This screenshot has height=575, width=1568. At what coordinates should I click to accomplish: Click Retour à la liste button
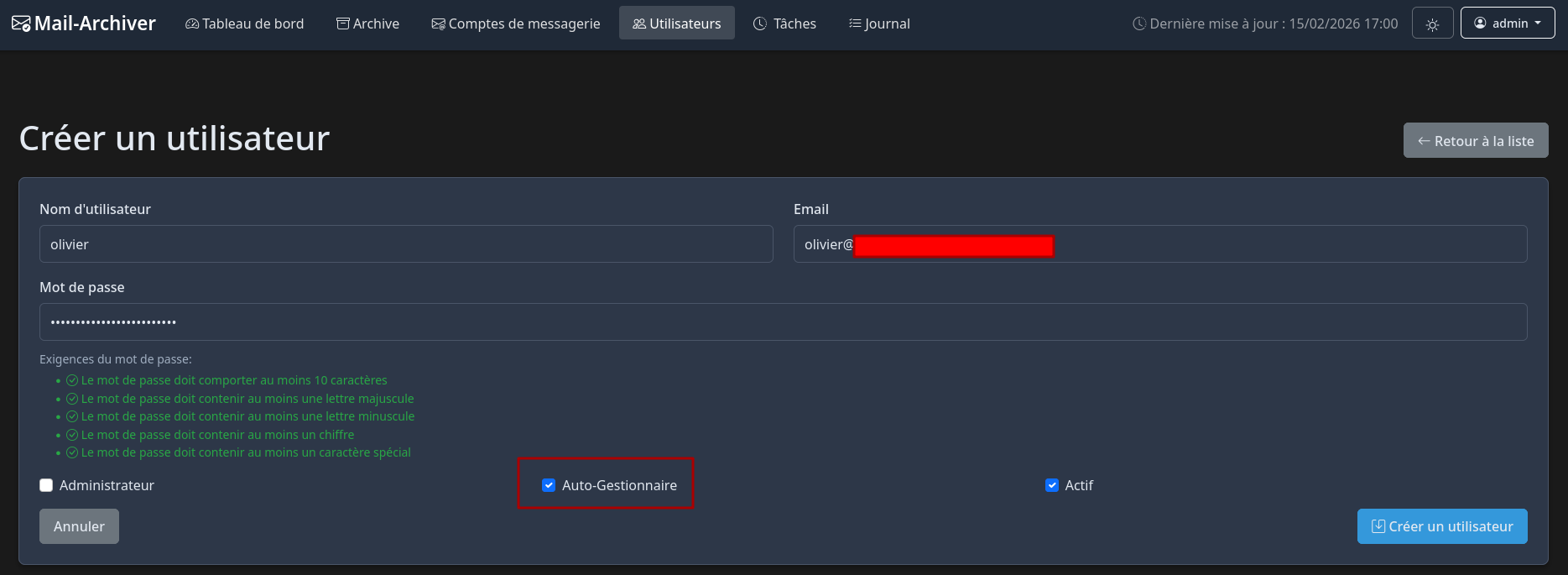[x=1475, y=141]
